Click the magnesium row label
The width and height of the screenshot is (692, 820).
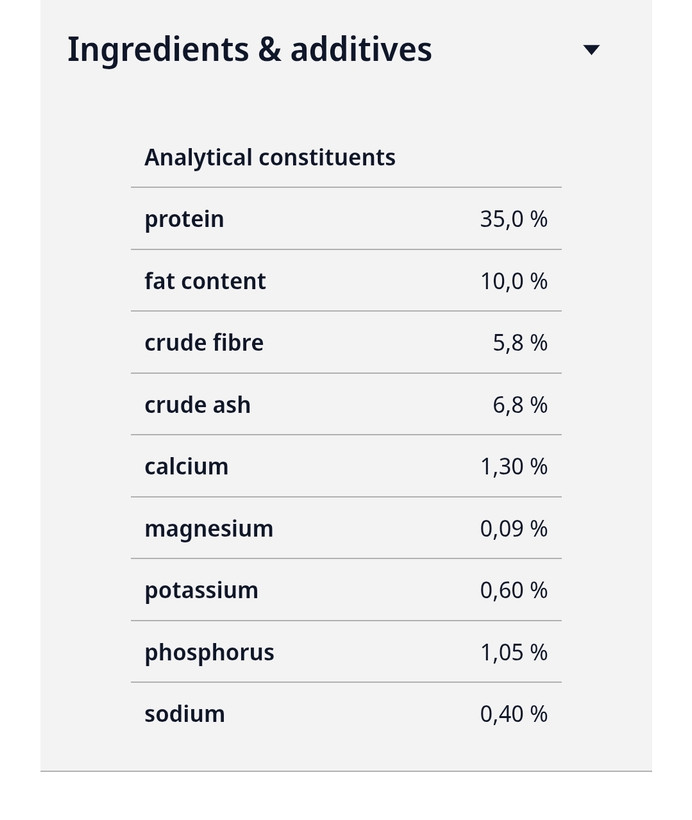(x=209, y=529)
